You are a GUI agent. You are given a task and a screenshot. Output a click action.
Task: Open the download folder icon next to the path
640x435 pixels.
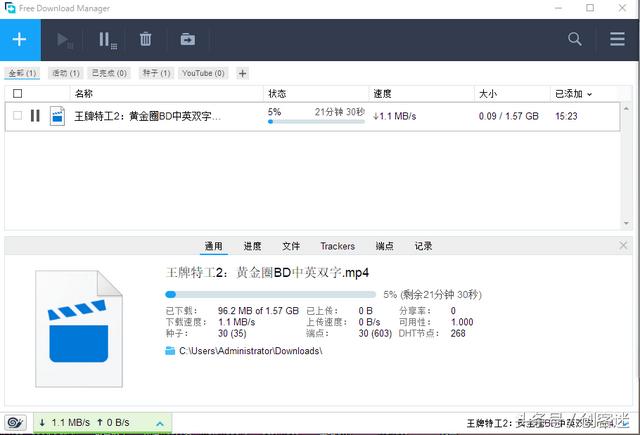tap(170, 351)
